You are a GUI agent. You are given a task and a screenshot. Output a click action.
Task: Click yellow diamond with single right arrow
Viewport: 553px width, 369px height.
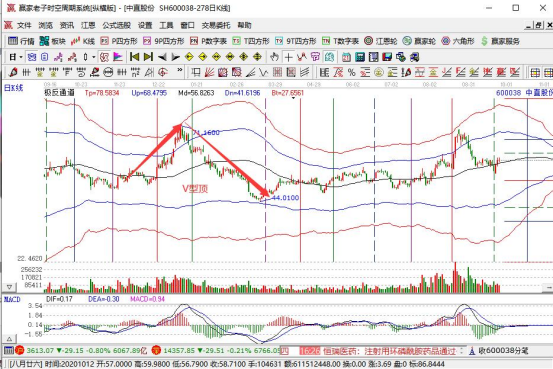pyautogui.click(x=203, y=57)
